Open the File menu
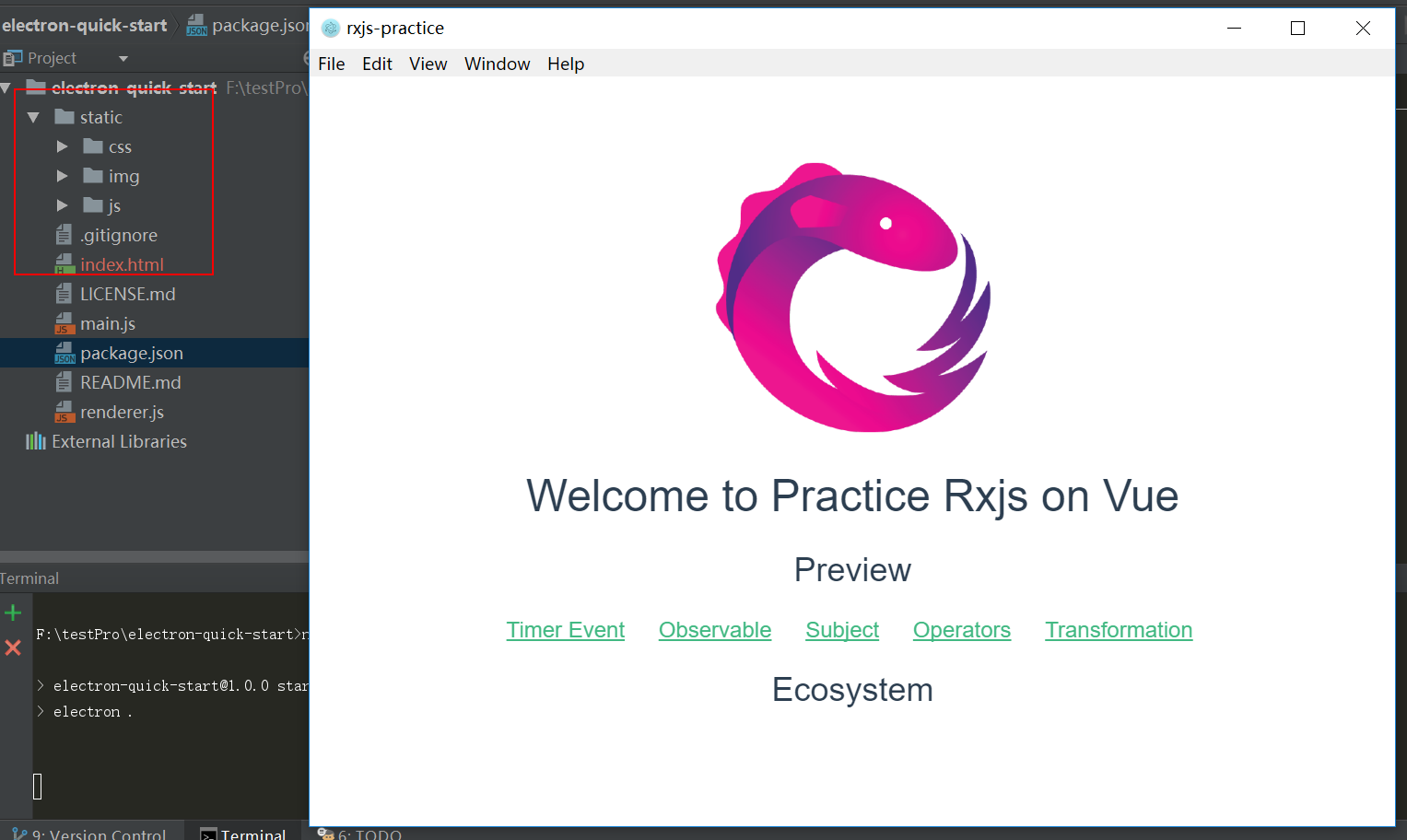The height and width of the screenshot is (840, 1407). (332, 64)
